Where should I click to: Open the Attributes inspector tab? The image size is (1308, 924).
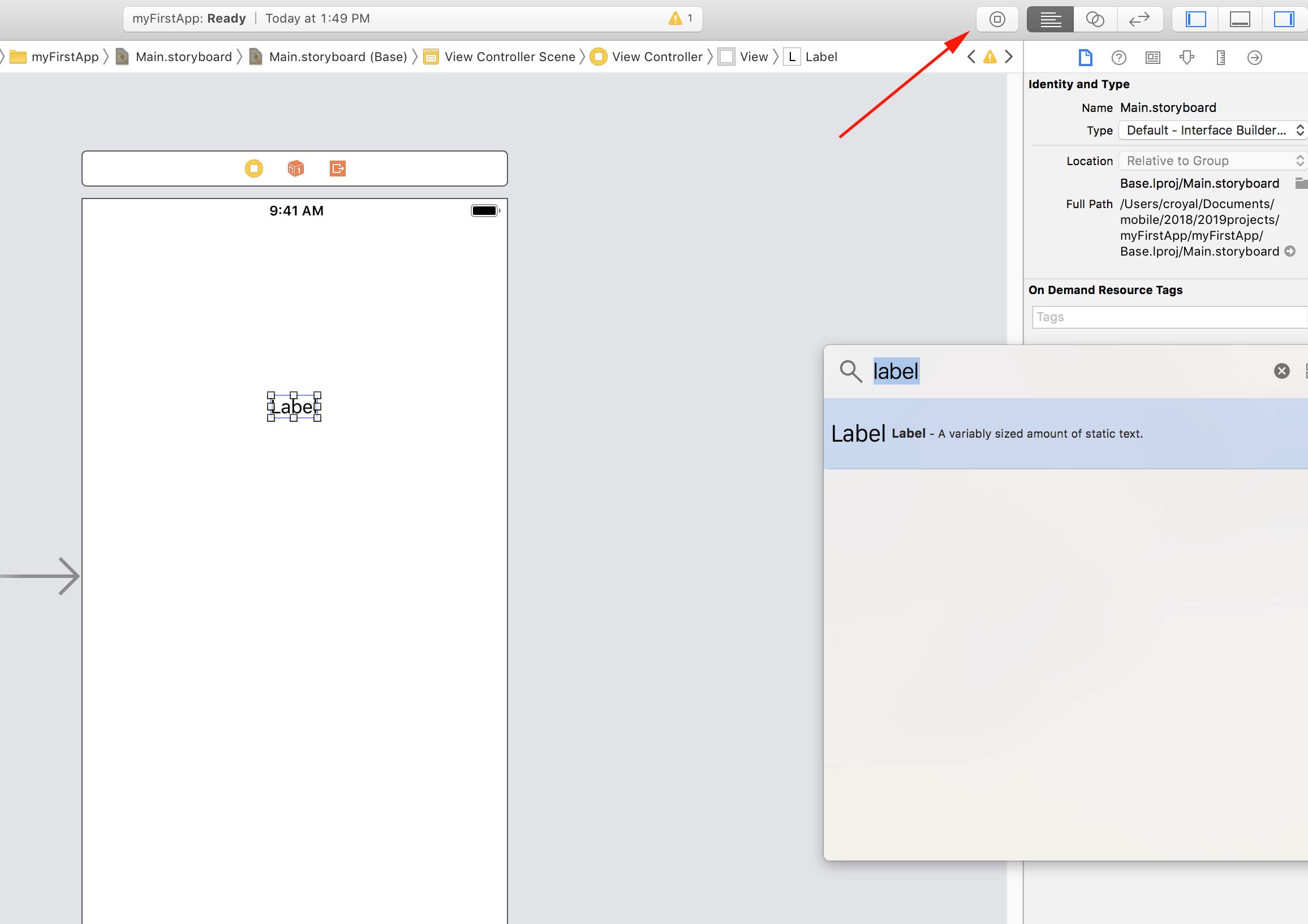pyautogui.click(x=1187, y=58)
